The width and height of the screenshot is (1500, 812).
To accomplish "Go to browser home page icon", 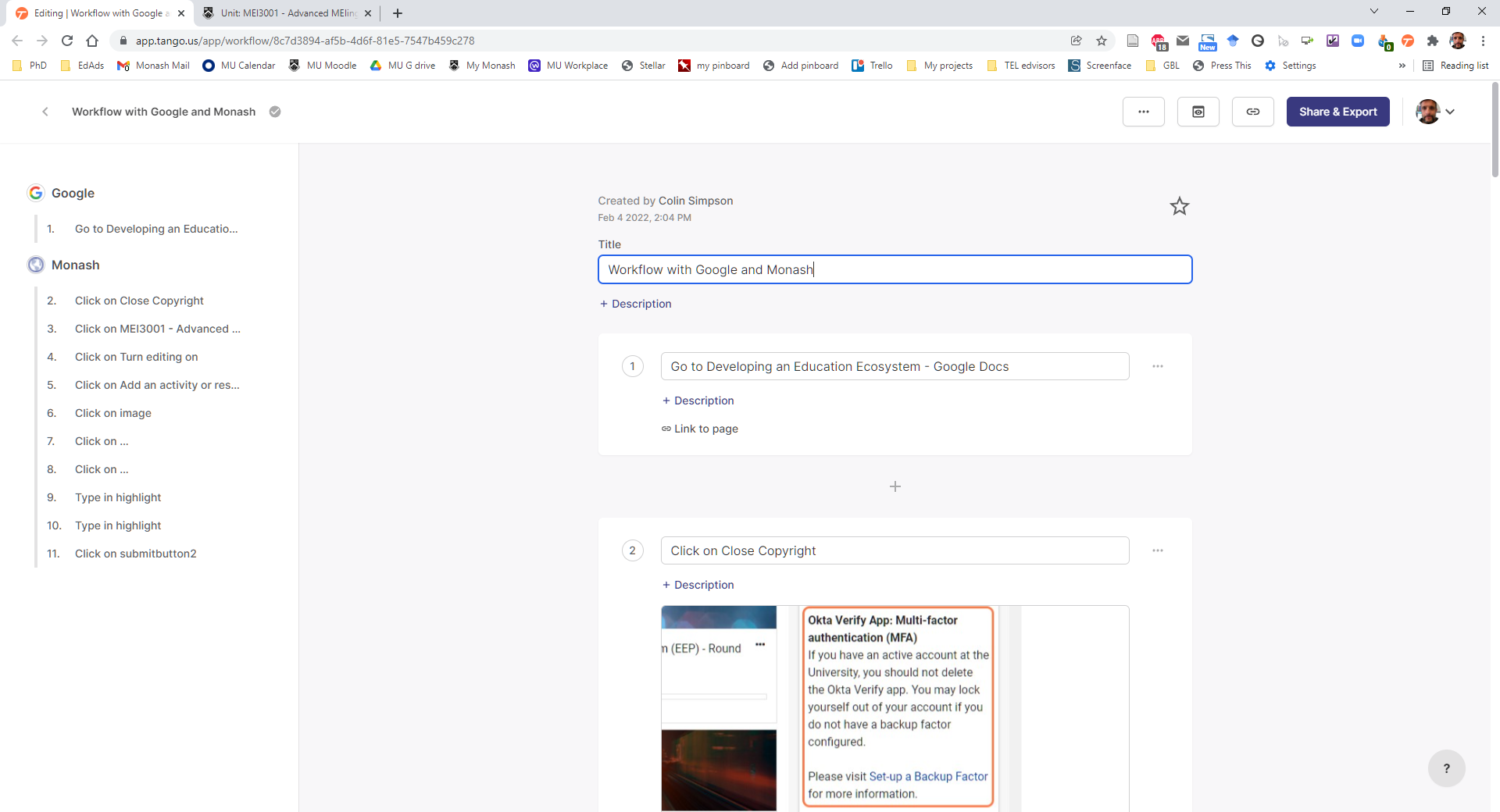I will 92,41.
